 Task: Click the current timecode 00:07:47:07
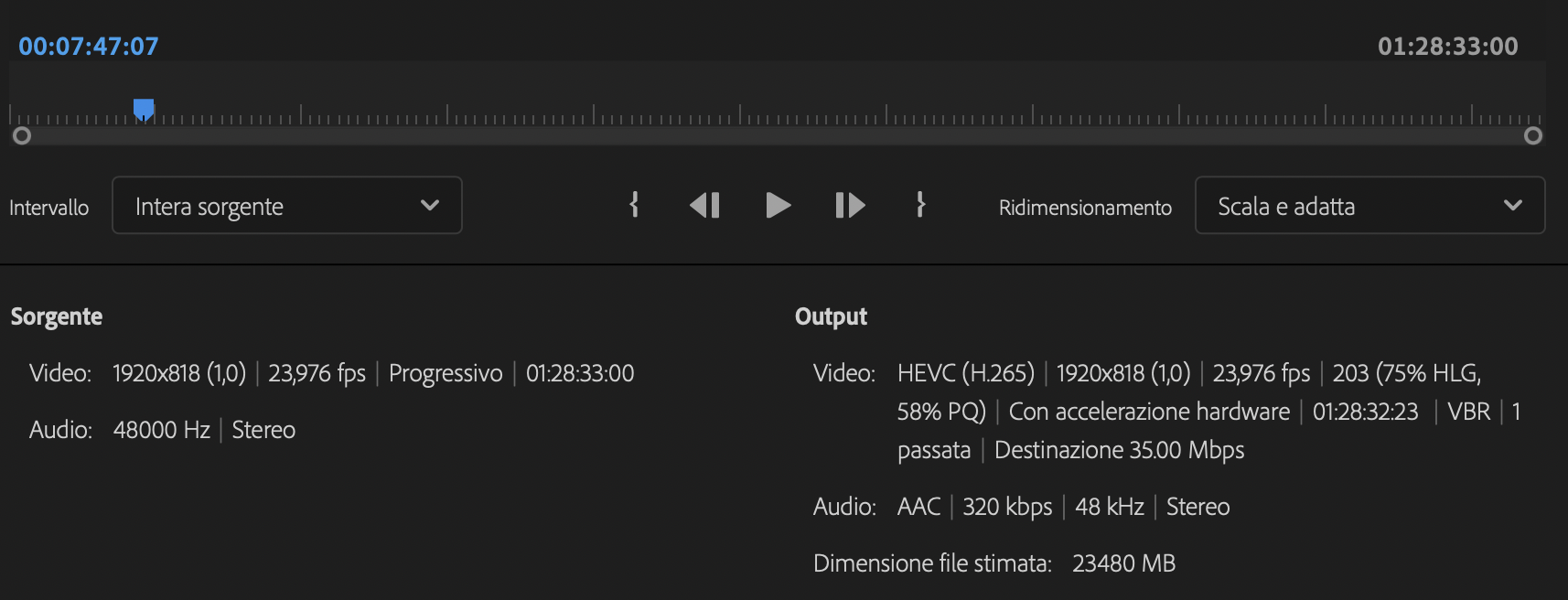89,47
